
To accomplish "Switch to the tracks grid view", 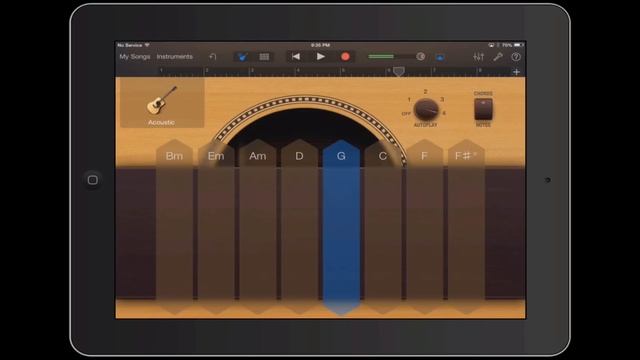I will click(x=264, y=57).
